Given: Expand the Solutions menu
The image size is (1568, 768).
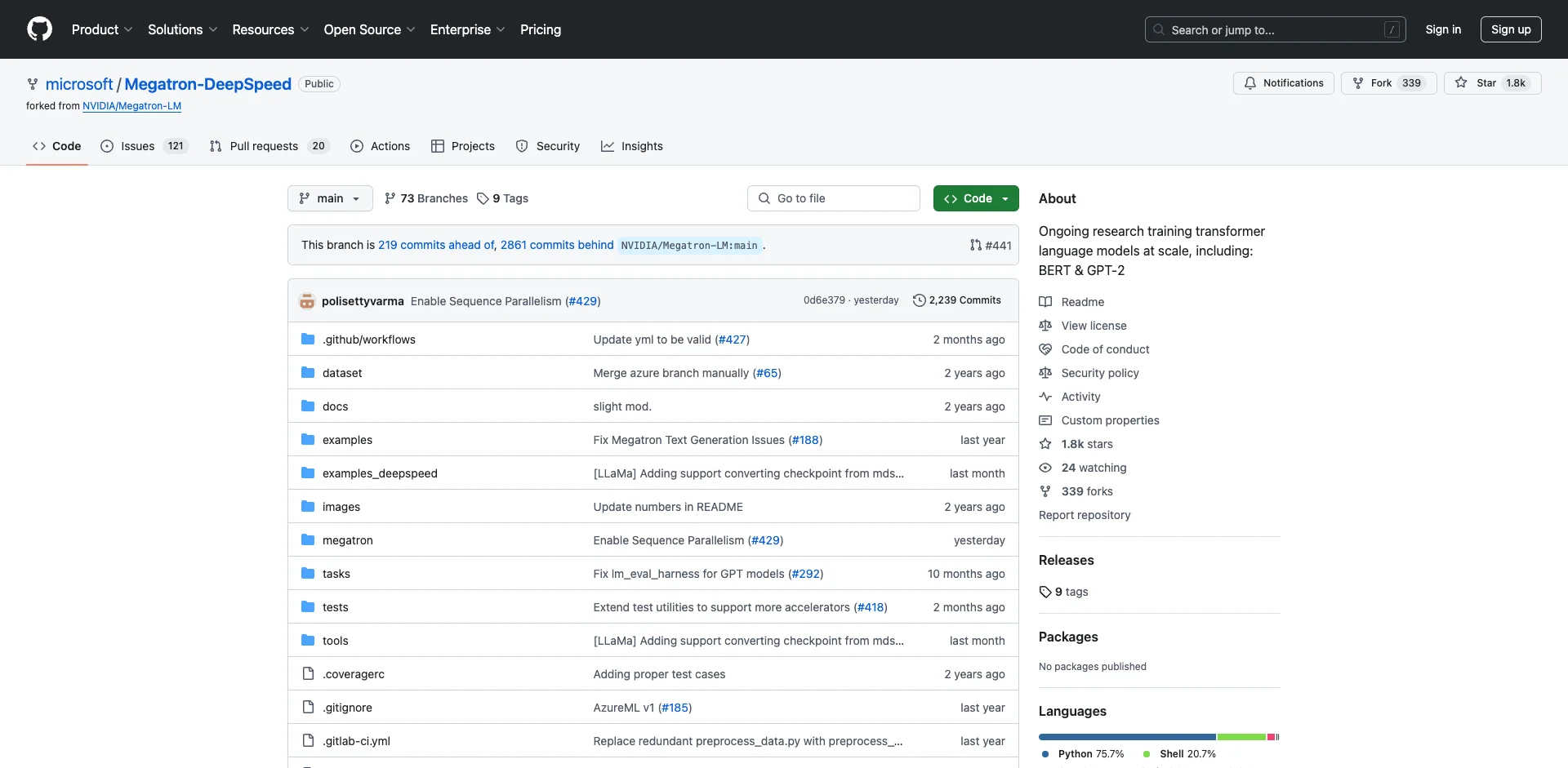Looking at the screenshot, I should (x=183, y=29).
